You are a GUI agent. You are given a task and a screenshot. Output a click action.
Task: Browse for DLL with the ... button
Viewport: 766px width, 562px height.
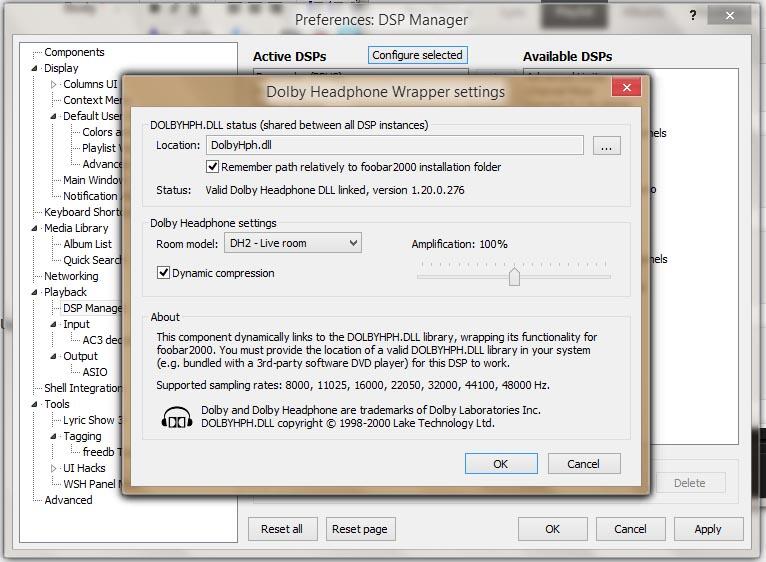607,146
